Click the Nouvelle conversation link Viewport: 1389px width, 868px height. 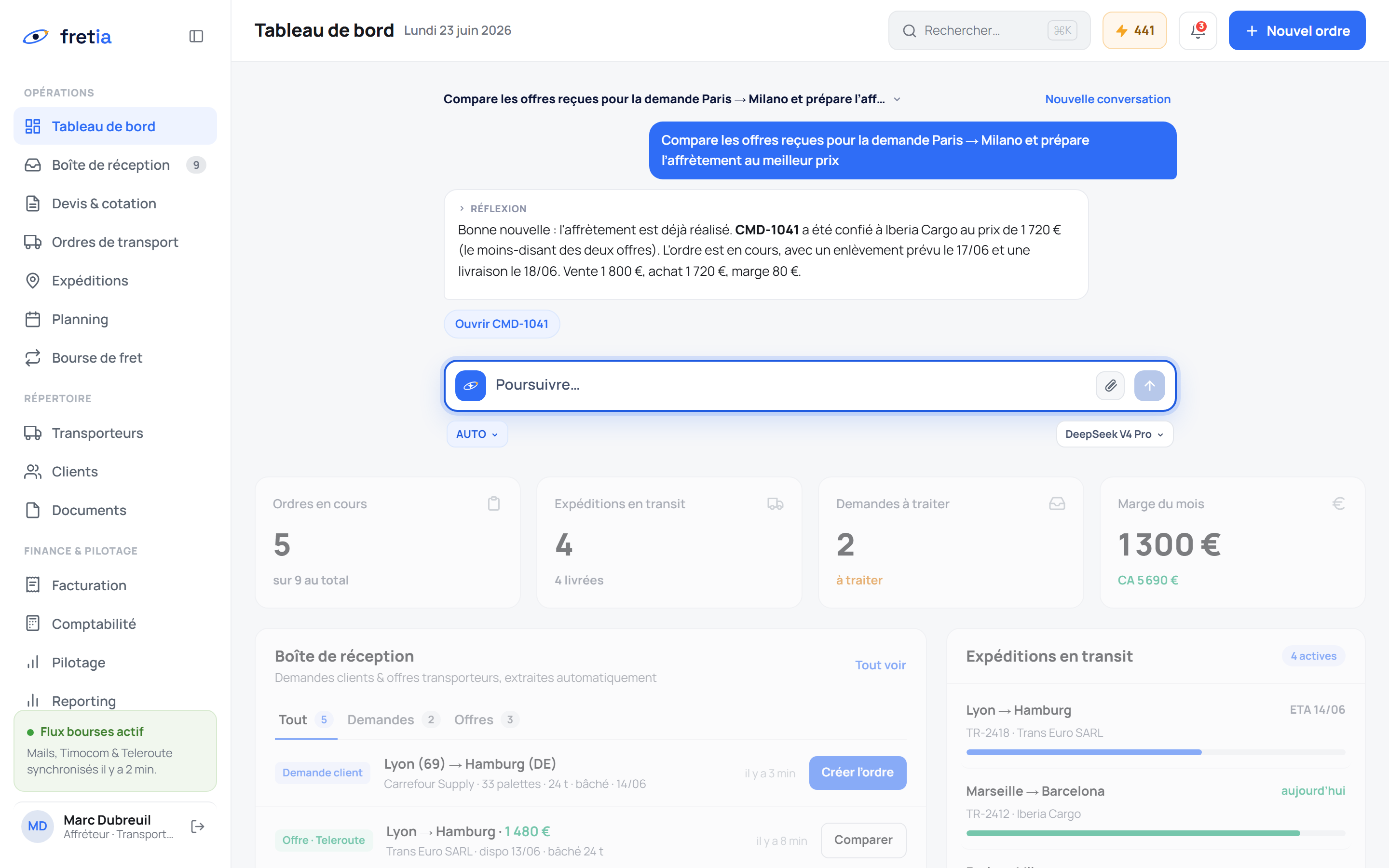tap(1108, 99)
